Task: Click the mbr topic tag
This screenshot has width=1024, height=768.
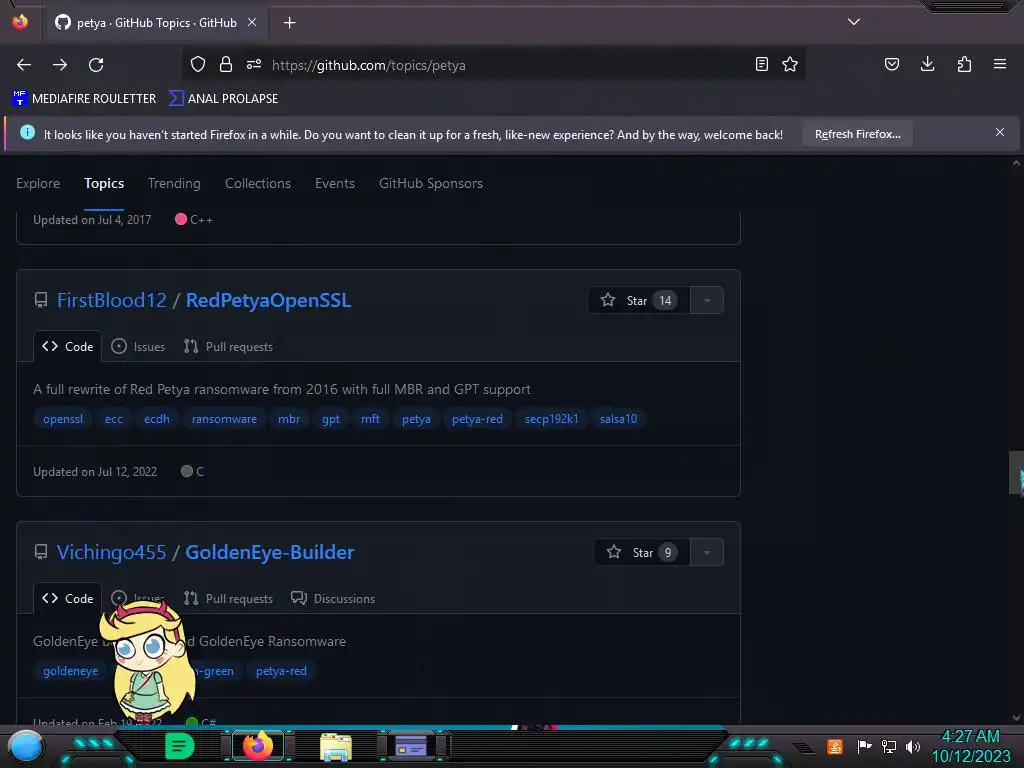Action: click(x=289, y=419)
